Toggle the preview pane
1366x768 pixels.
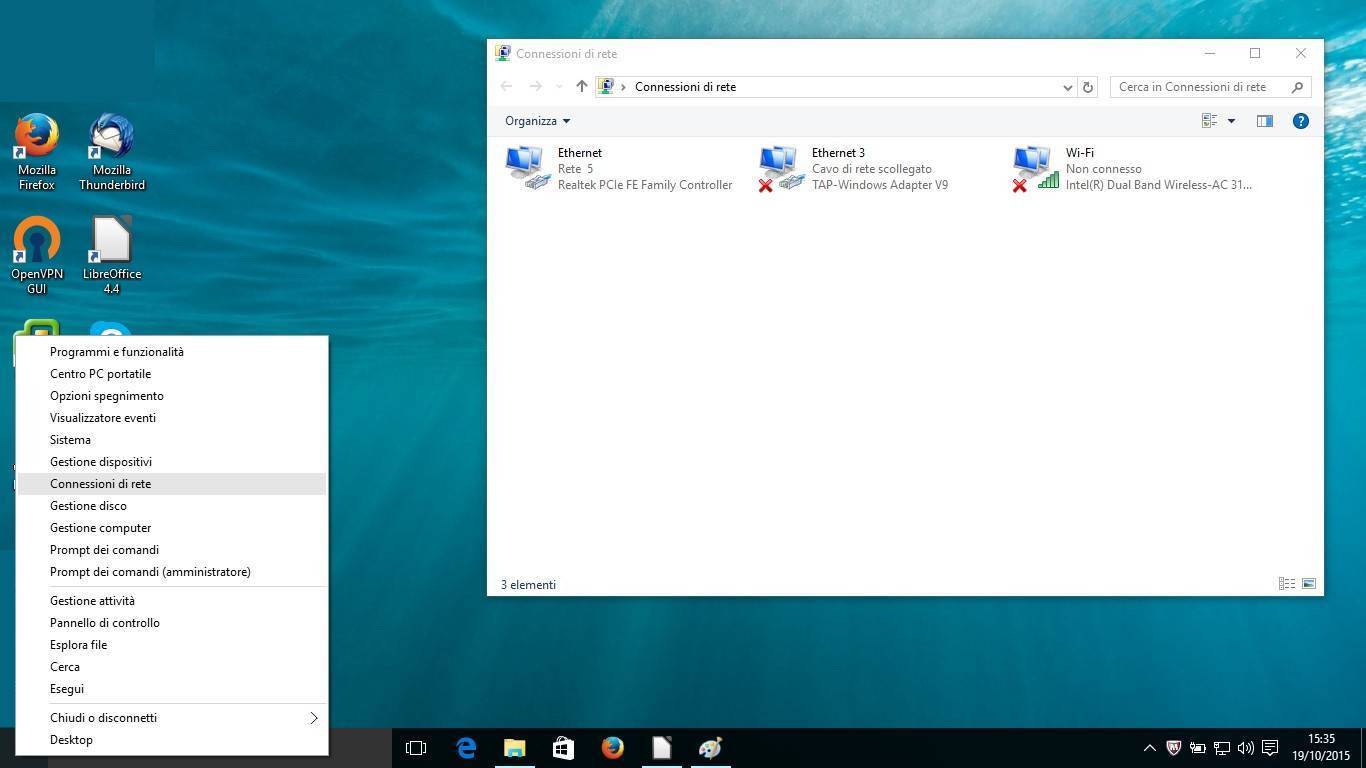pos(1265,121)
